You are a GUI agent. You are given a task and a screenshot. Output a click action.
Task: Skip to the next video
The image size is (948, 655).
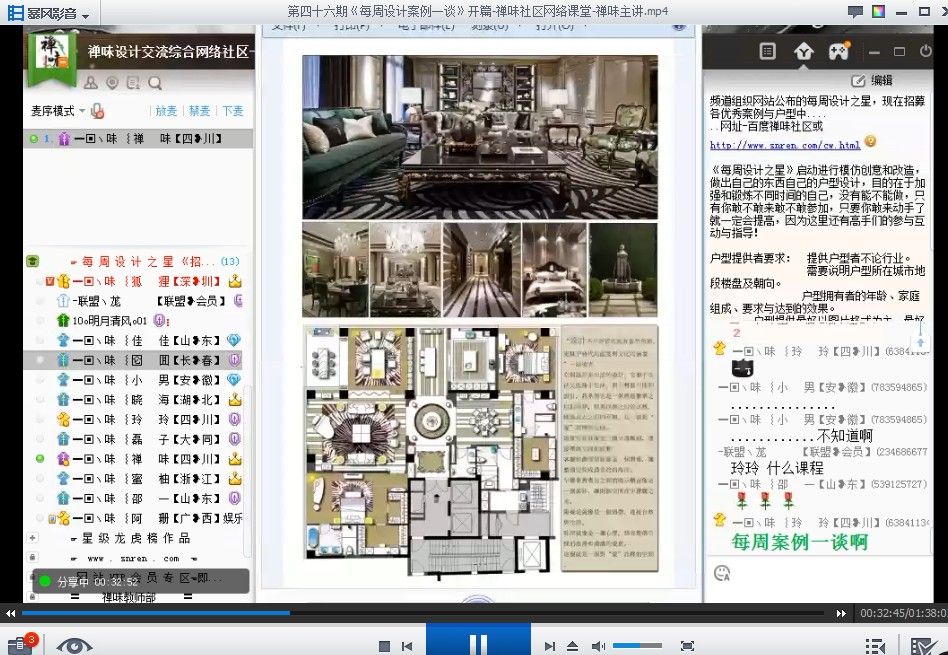[550, 647]
